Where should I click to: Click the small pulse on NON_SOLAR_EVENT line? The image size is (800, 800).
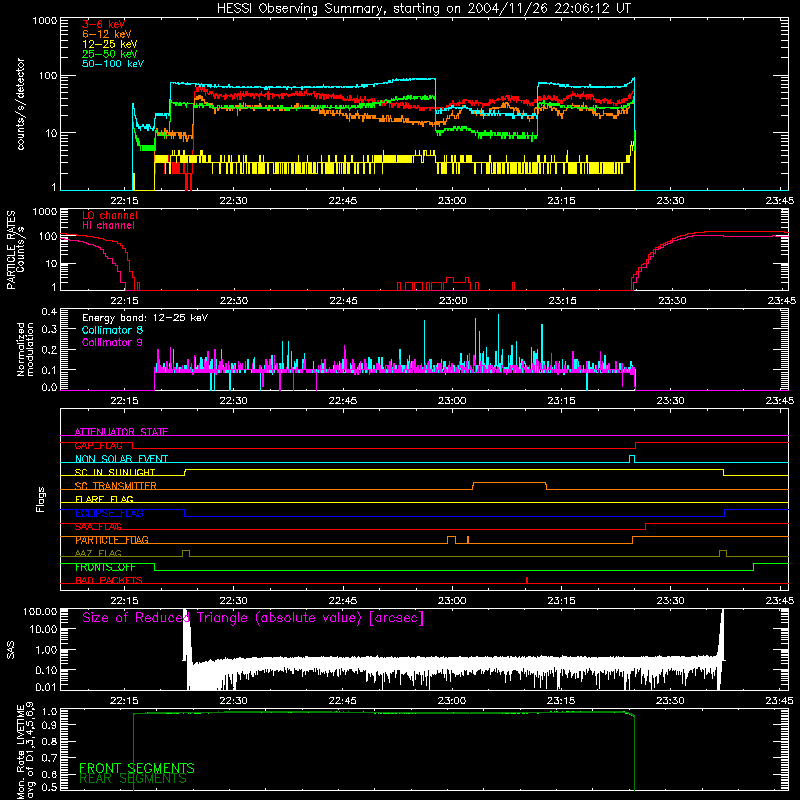tap(632, 459)
